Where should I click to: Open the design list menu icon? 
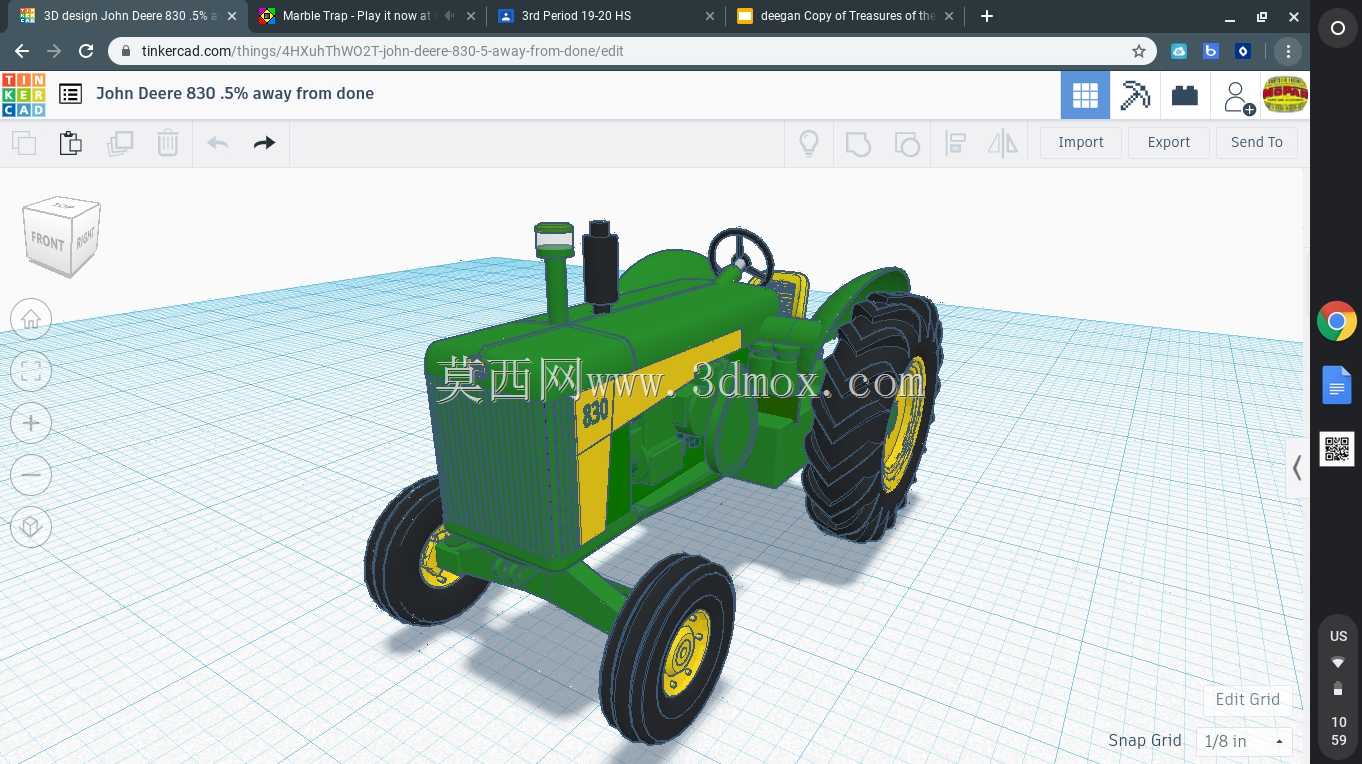point(70,94)
